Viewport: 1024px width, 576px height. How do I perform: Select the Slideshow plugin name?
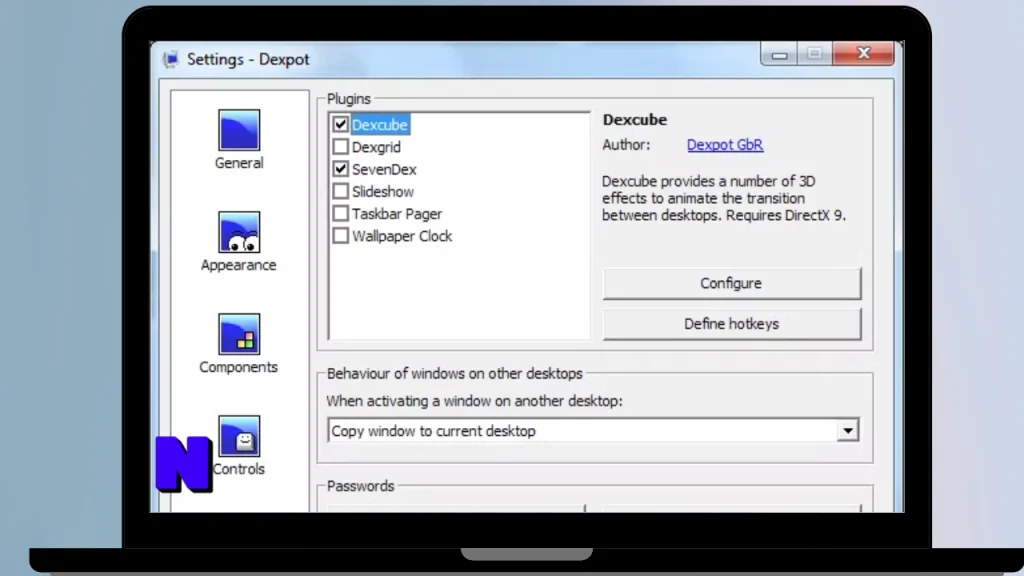point(383,191)
